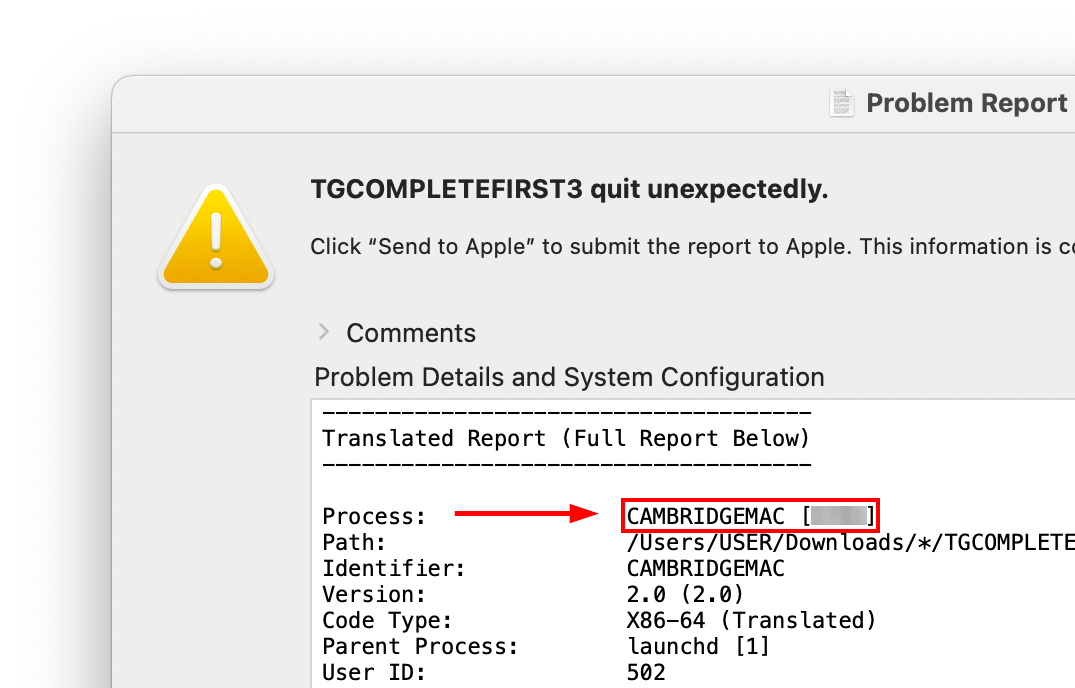
Task: Click the Version value 2.0 (2.0)
Action: (x=686, y=594)
